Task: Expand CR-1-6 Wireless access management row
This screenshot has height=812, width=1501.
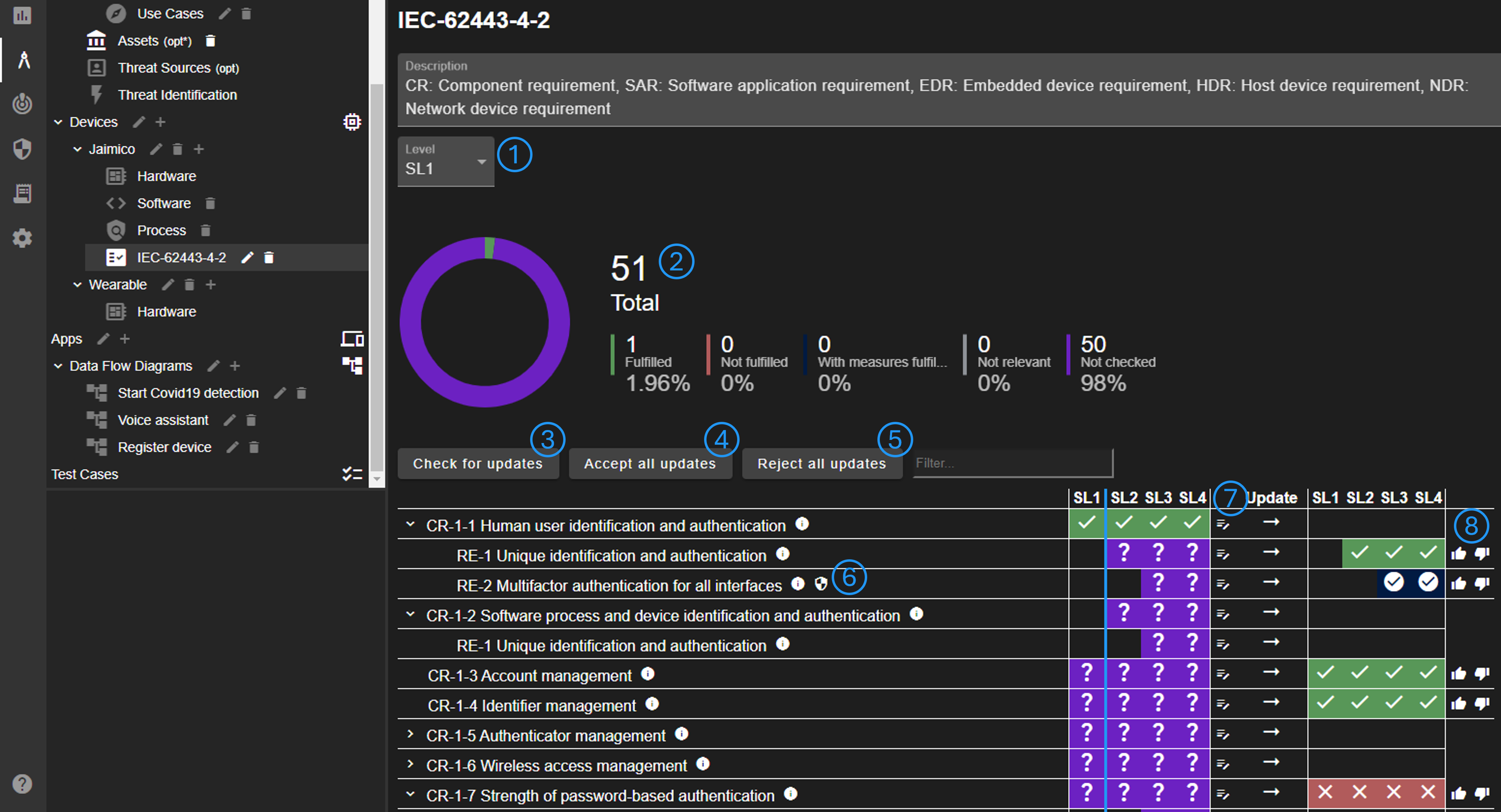Action: tap(410, 764)
